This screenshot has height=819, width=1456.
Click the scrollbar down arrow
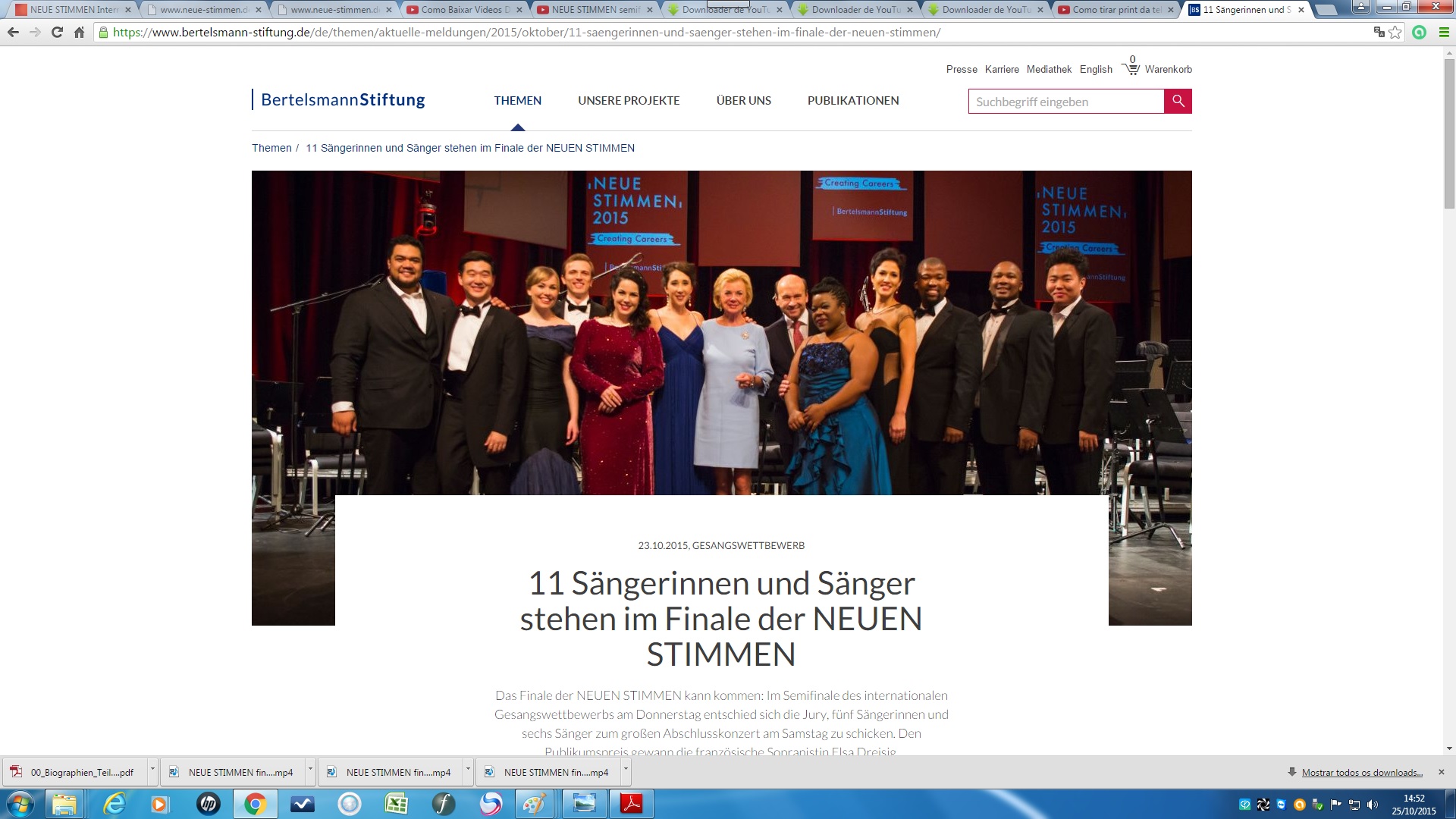pos(1449,748)
